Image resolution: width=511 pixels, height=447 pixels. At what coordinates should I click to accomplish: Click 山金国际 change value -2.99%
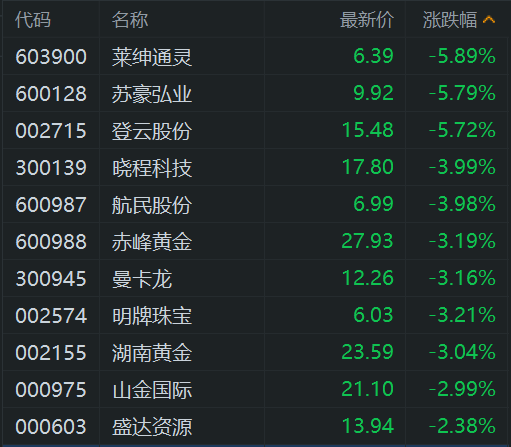(462, 389)
